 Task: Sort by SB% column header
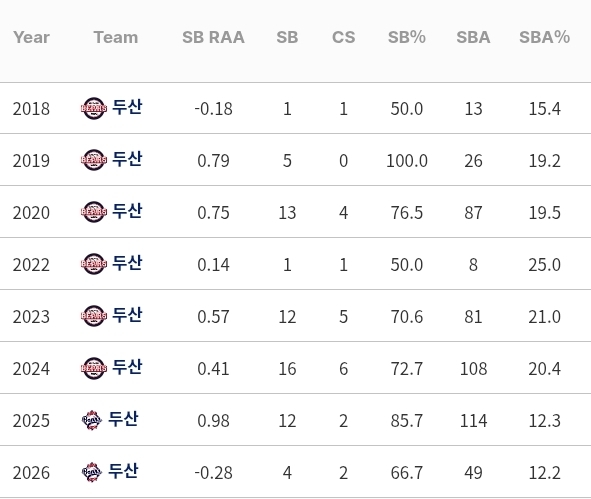point(407,37)
